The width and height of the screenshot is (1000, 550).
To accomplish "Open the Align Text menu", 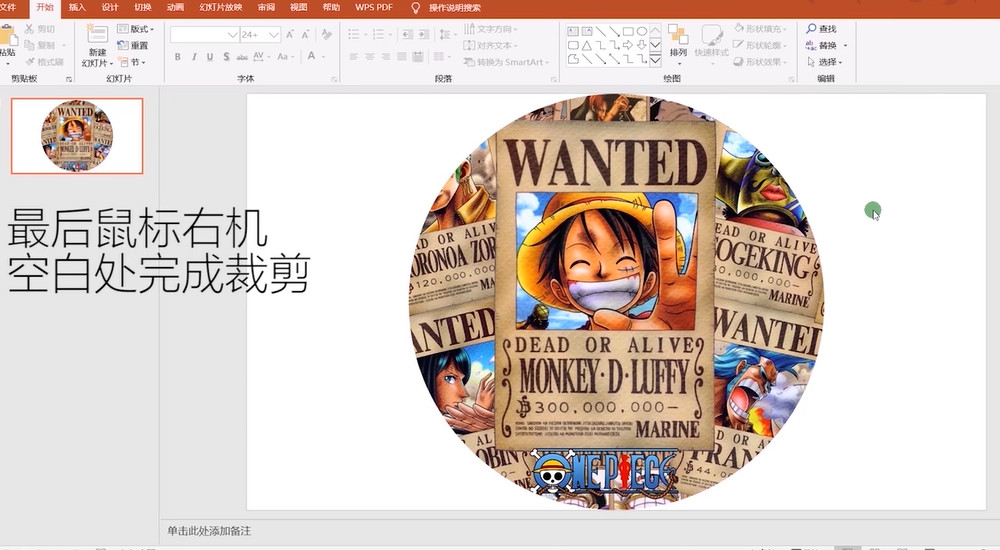I will [490, 45].
